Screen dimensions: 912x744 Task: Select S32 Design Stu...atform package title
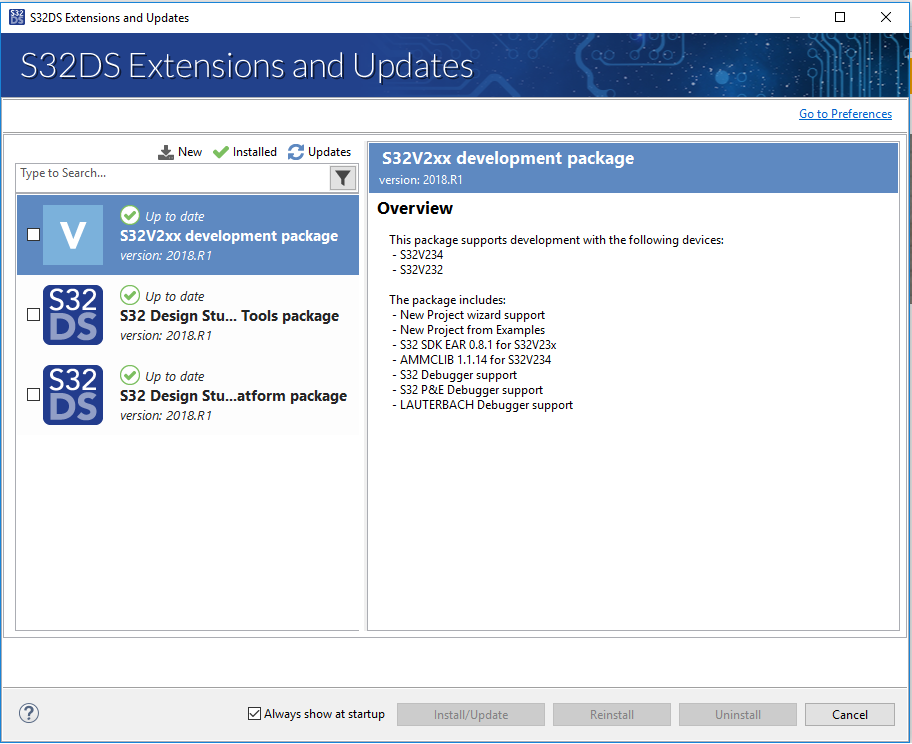233,396
